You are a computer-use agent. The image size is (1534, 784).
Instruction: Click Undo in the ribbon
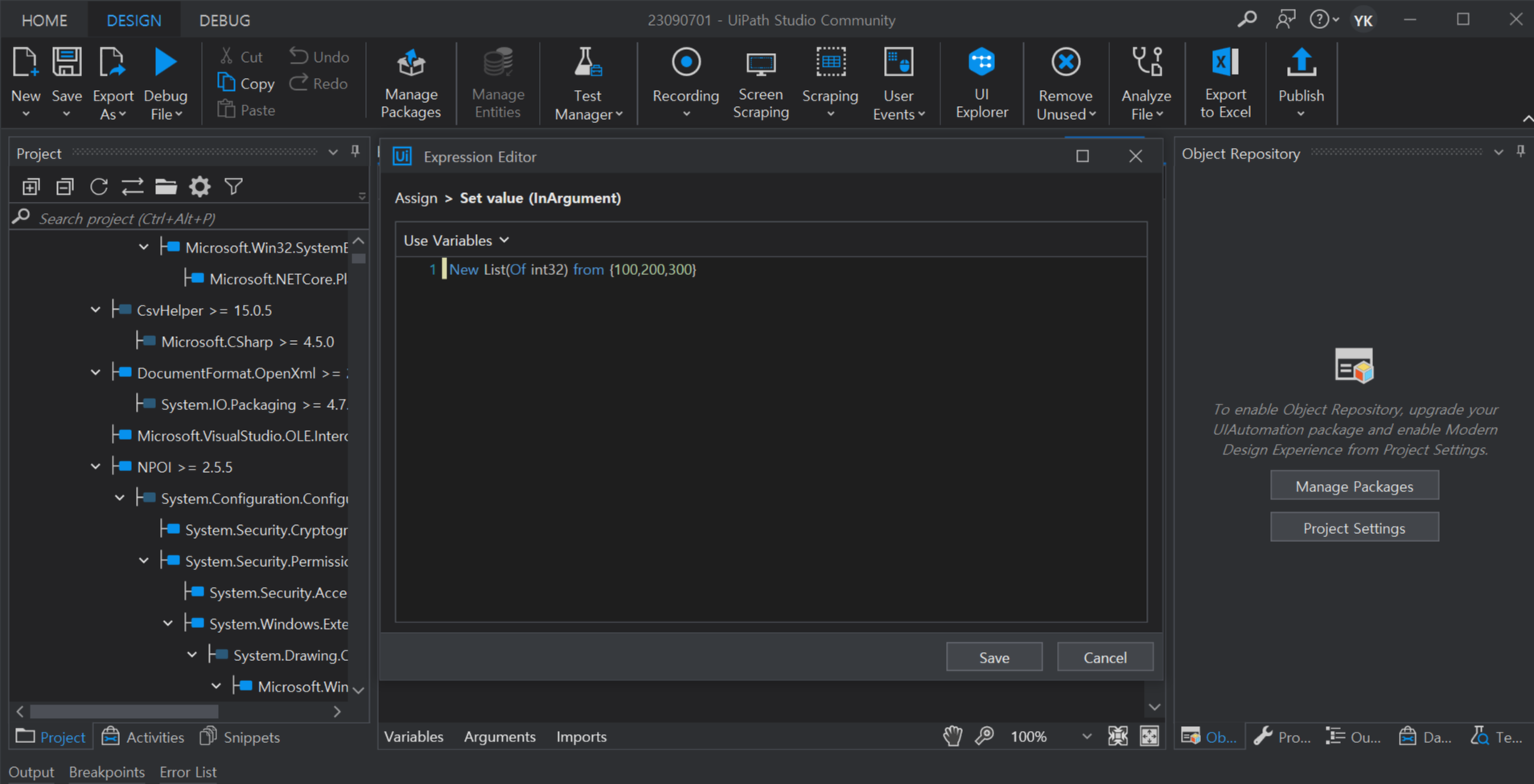(x=319, y=56)
